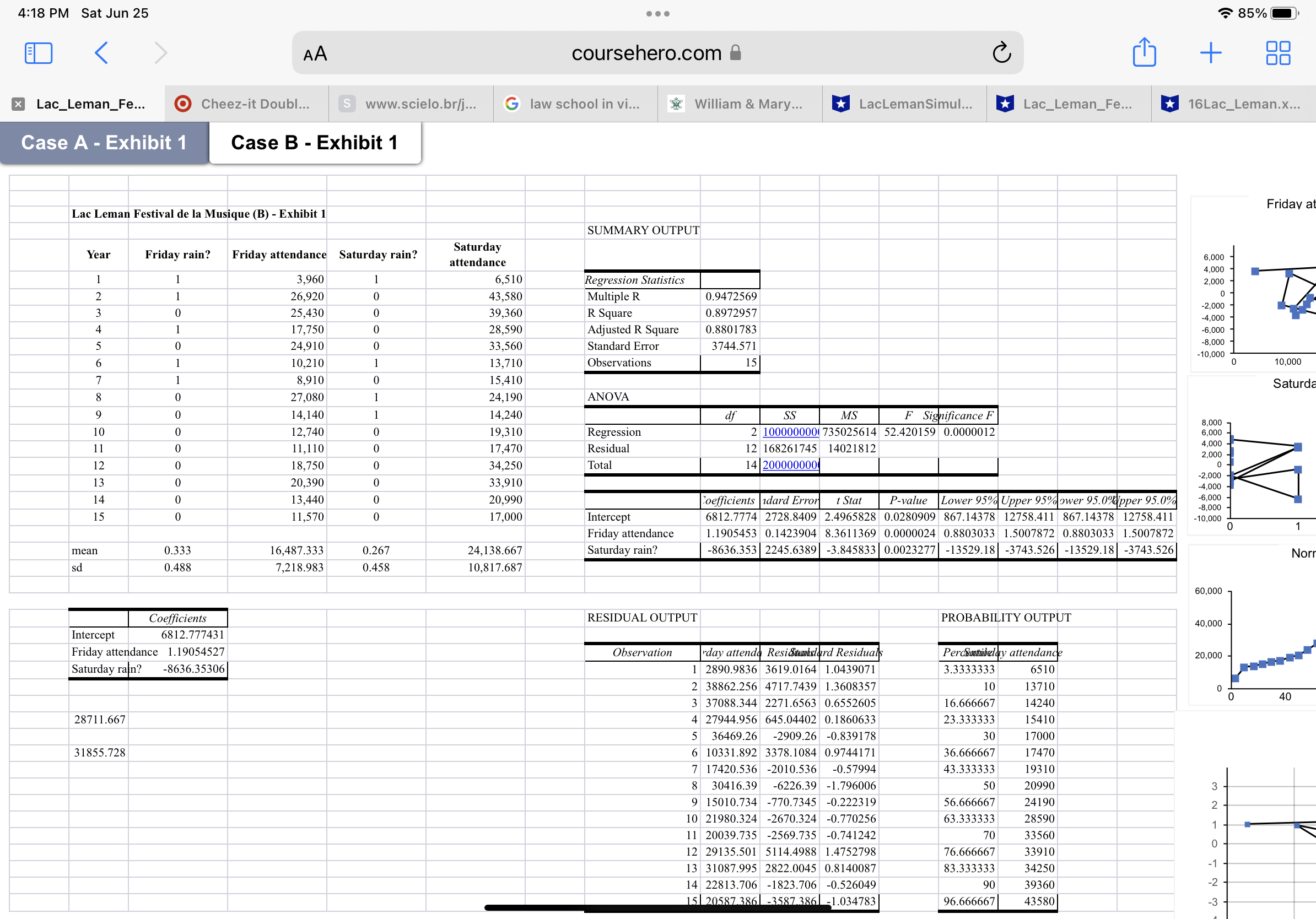Reload the coursehero.com page
The width and height of the screenshot is (1316, 919).
tap(1001, 53)
